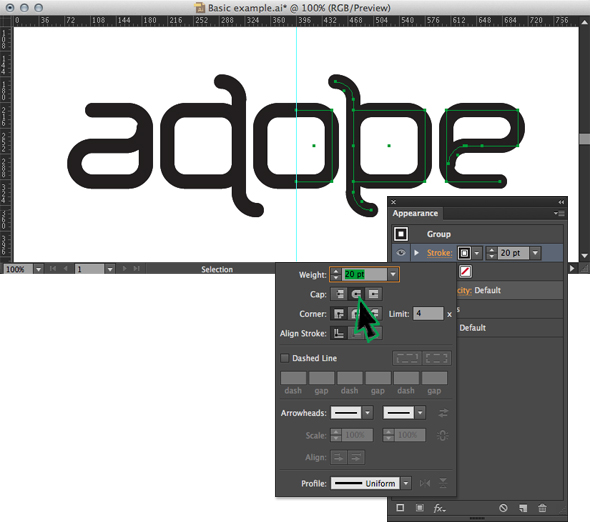Click the Opacity link in Appearance panel

(464, 290)
